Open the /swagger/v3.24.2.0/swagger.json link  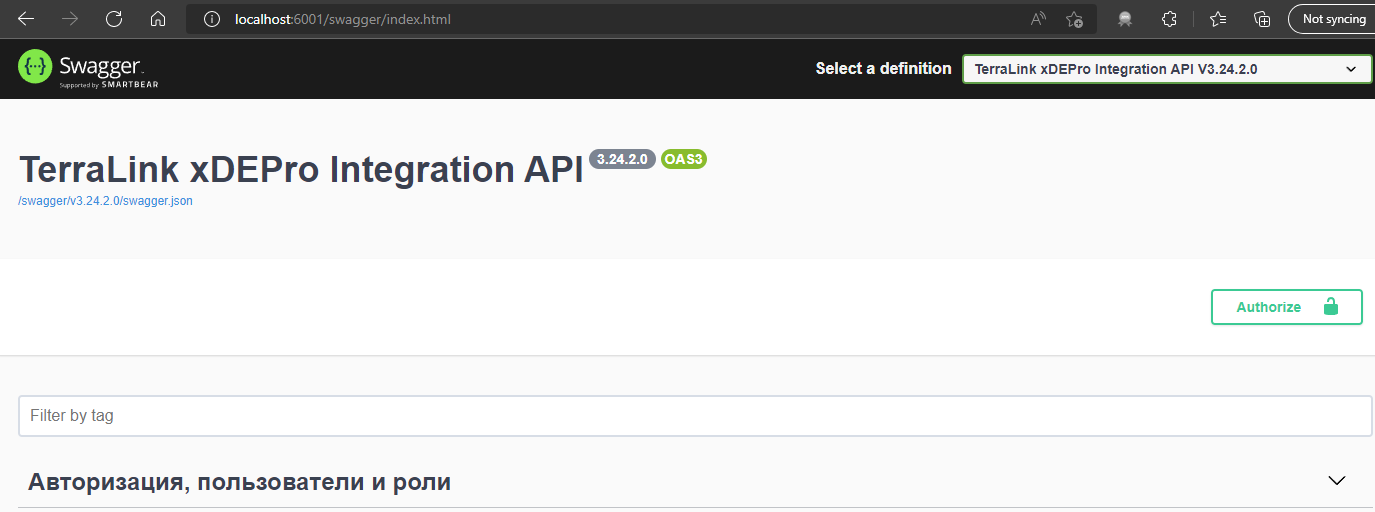pyautogui.click(x=106, y=200)
